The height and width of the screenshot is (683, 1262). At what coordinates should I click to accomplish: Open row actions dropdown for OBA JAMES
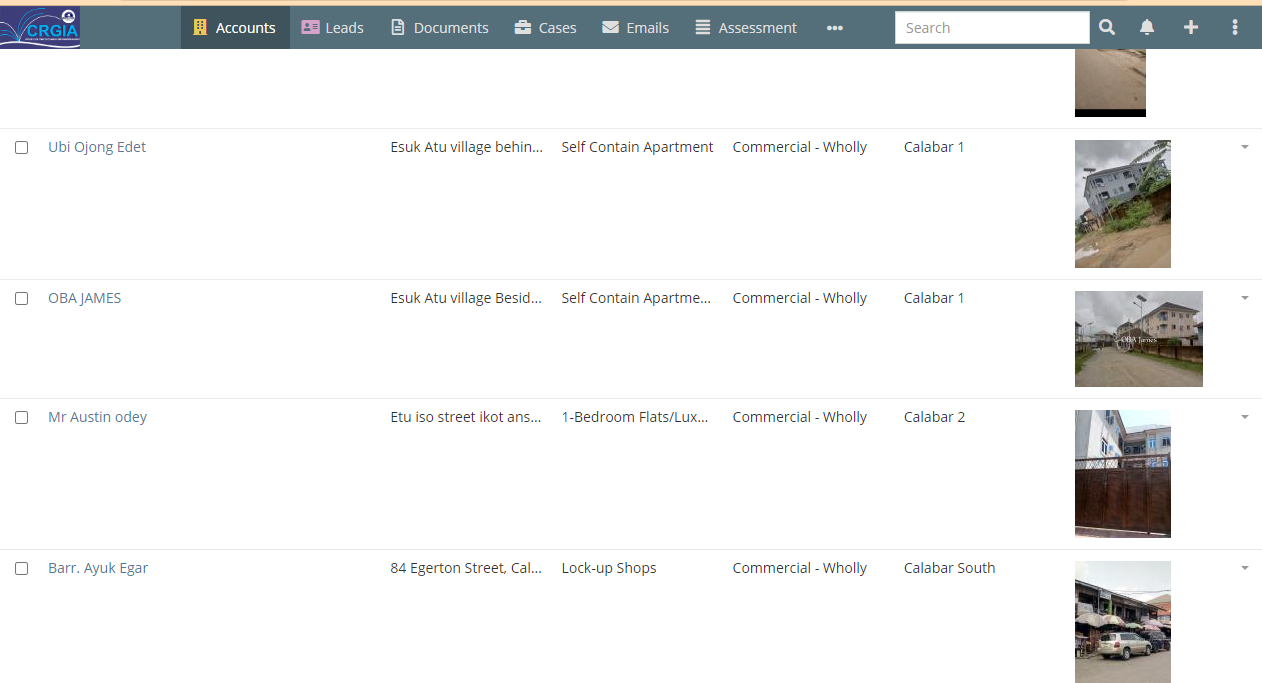(1244, 298)
